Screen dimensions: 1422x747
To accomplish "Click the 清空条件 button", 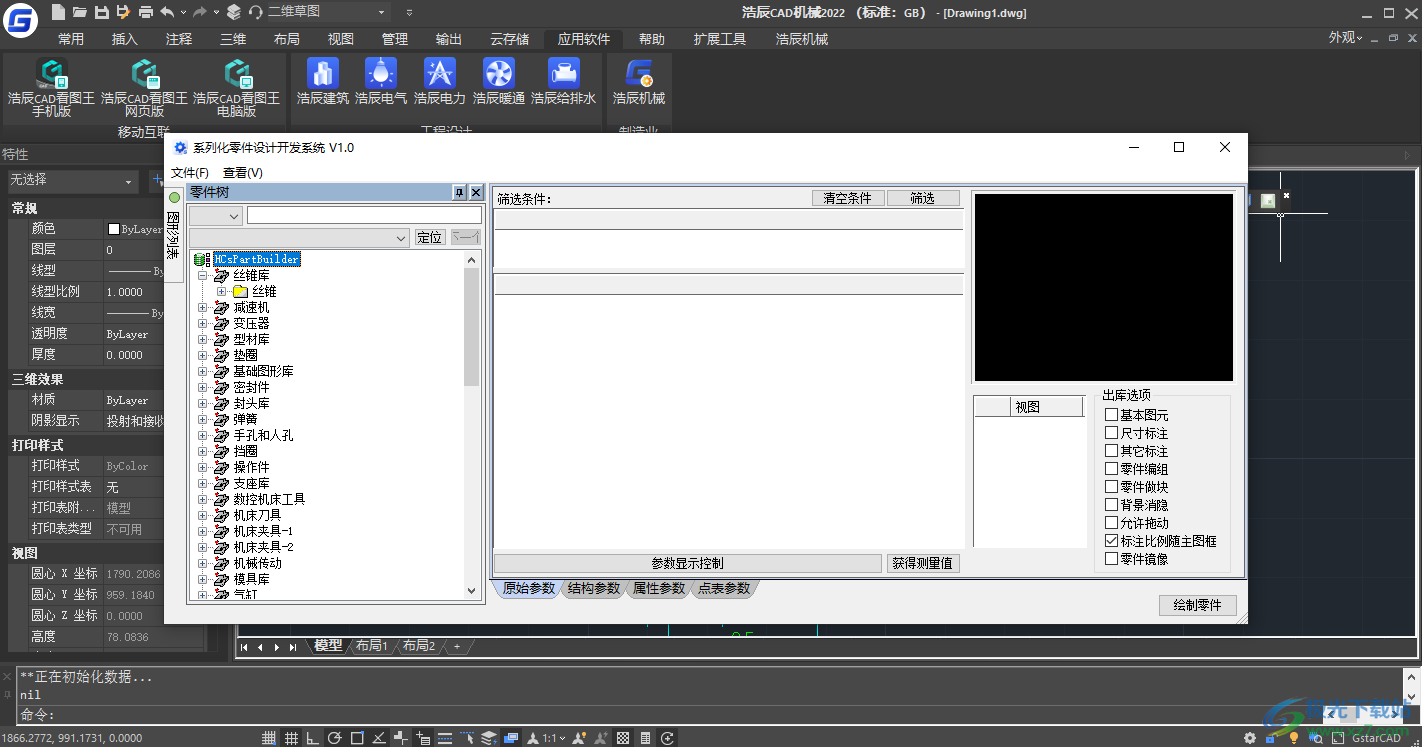I will click(x=848, y=198).
